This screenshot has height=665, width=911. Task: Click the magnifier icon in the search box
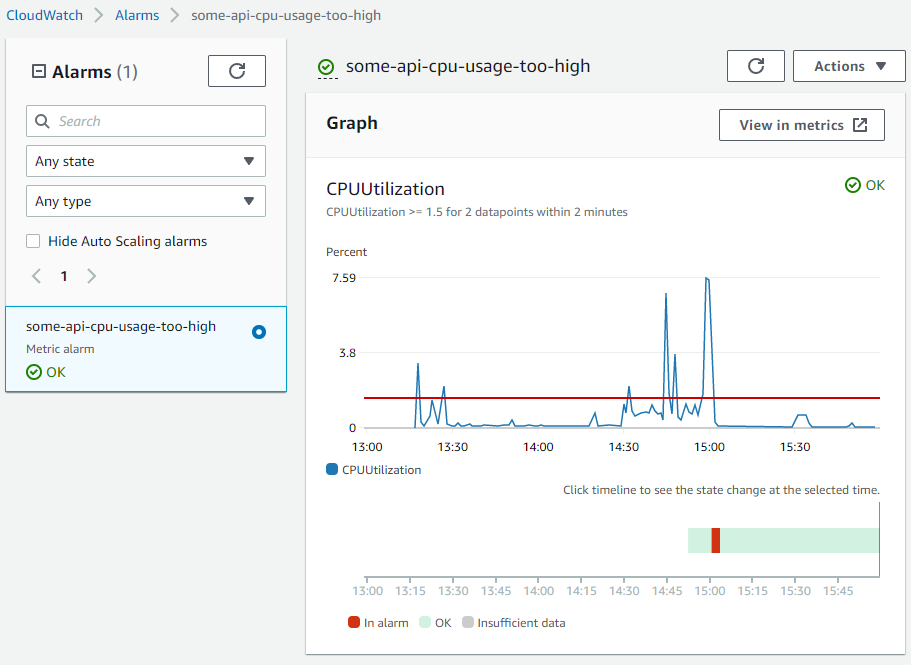[41, 120]
